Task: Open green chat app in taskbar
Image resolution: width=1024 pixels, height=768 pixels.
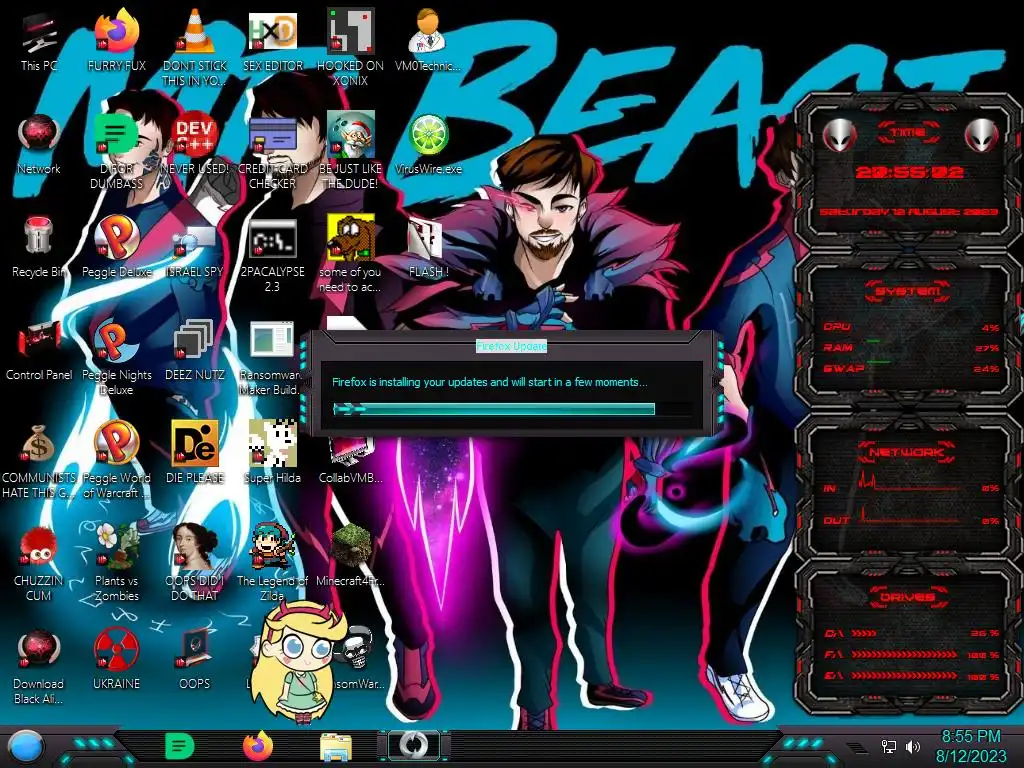Action: tap(180, 746)
